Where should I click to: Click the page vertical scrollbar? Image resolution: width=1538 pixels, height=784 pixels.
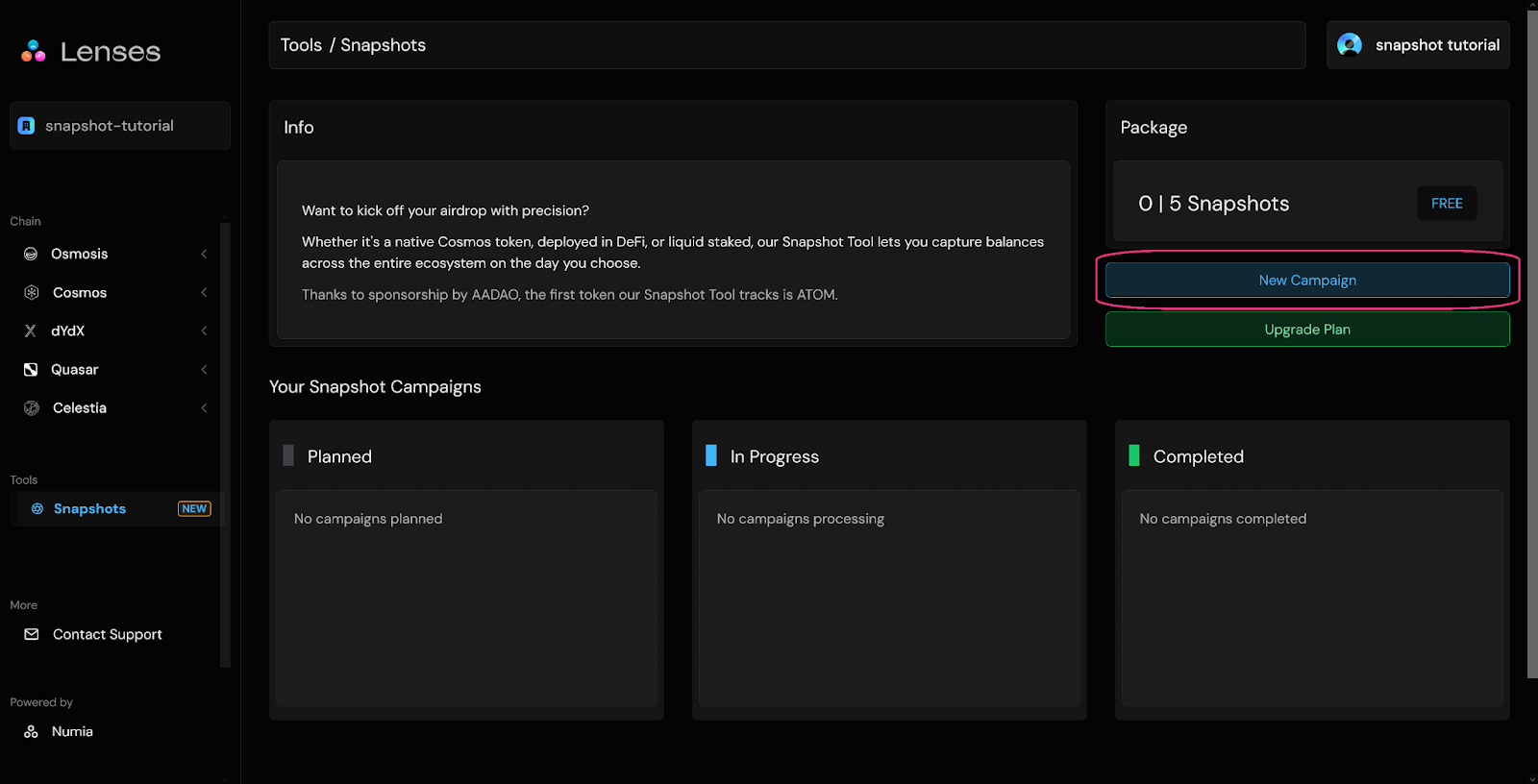pos(1532,344)
